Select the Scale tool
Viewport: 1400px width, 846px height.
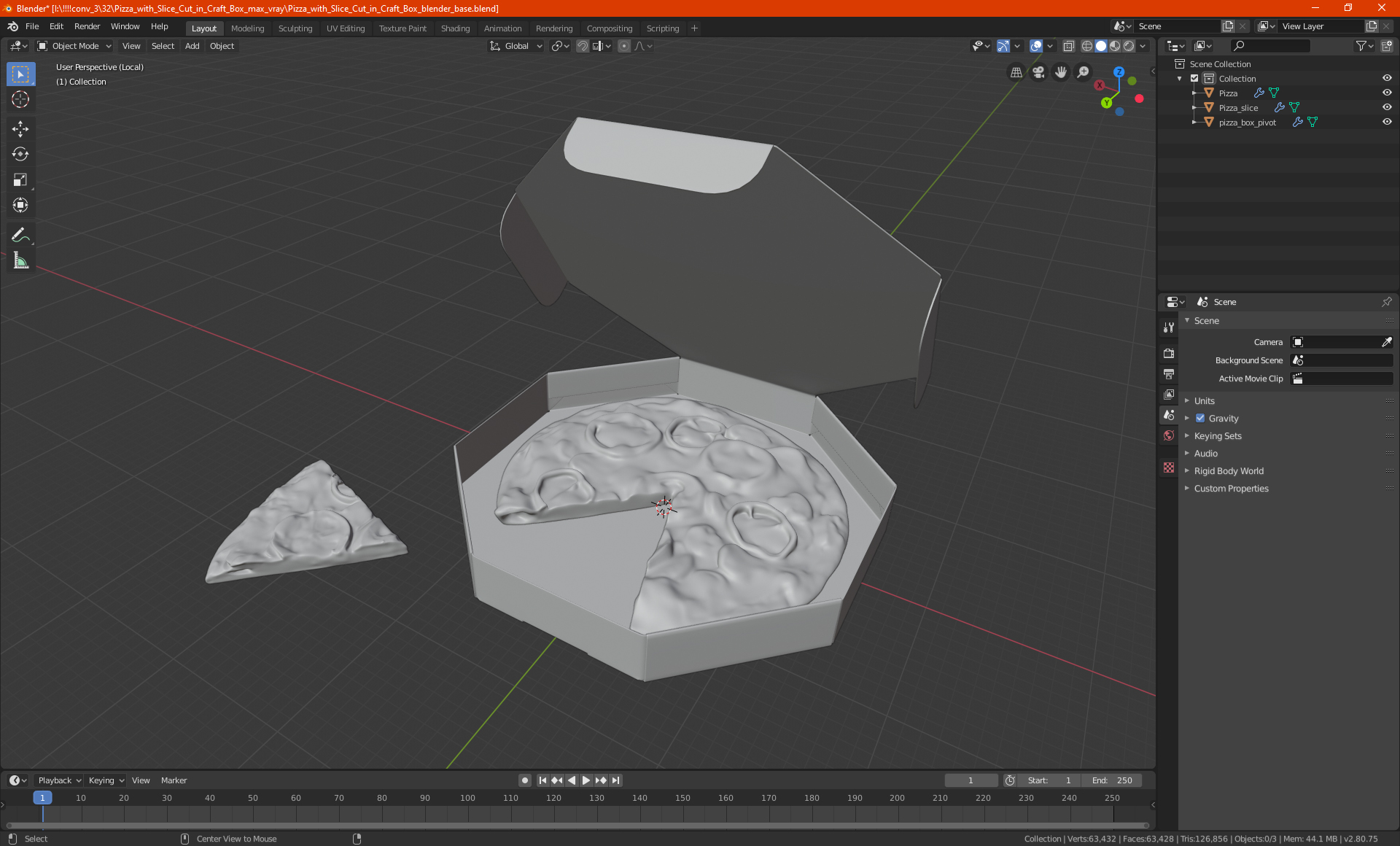click(x=20, y=179)
